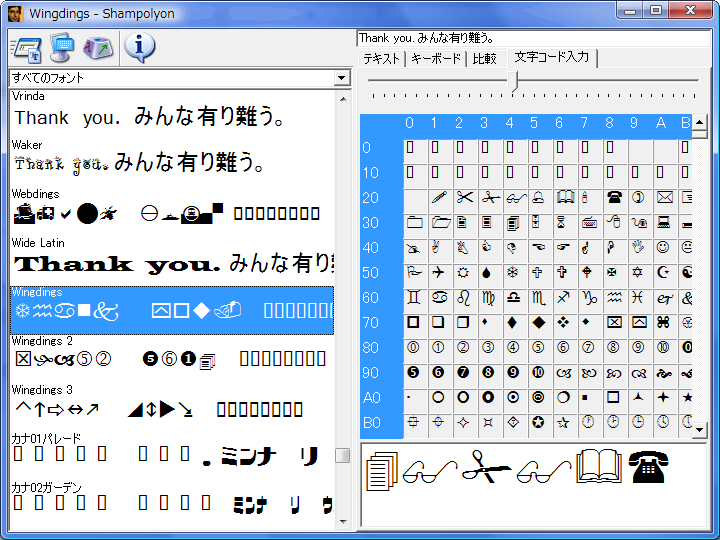The height and width of the screenshot is (540, 720).
Task: Select the highlighted Wingdings font entry
Action: [172, 310]
